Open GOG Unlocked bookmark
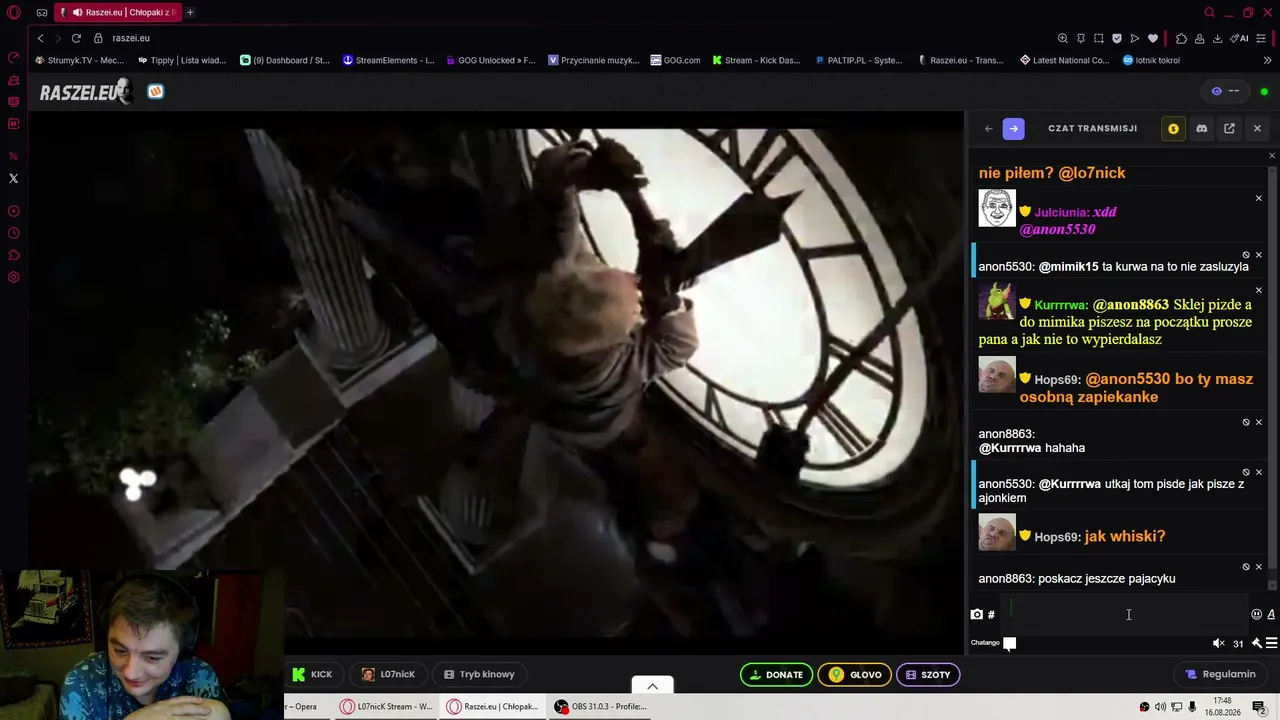The width and height of the screenshot is (1280, 720). pyautogui.click(x=491, y=60)
